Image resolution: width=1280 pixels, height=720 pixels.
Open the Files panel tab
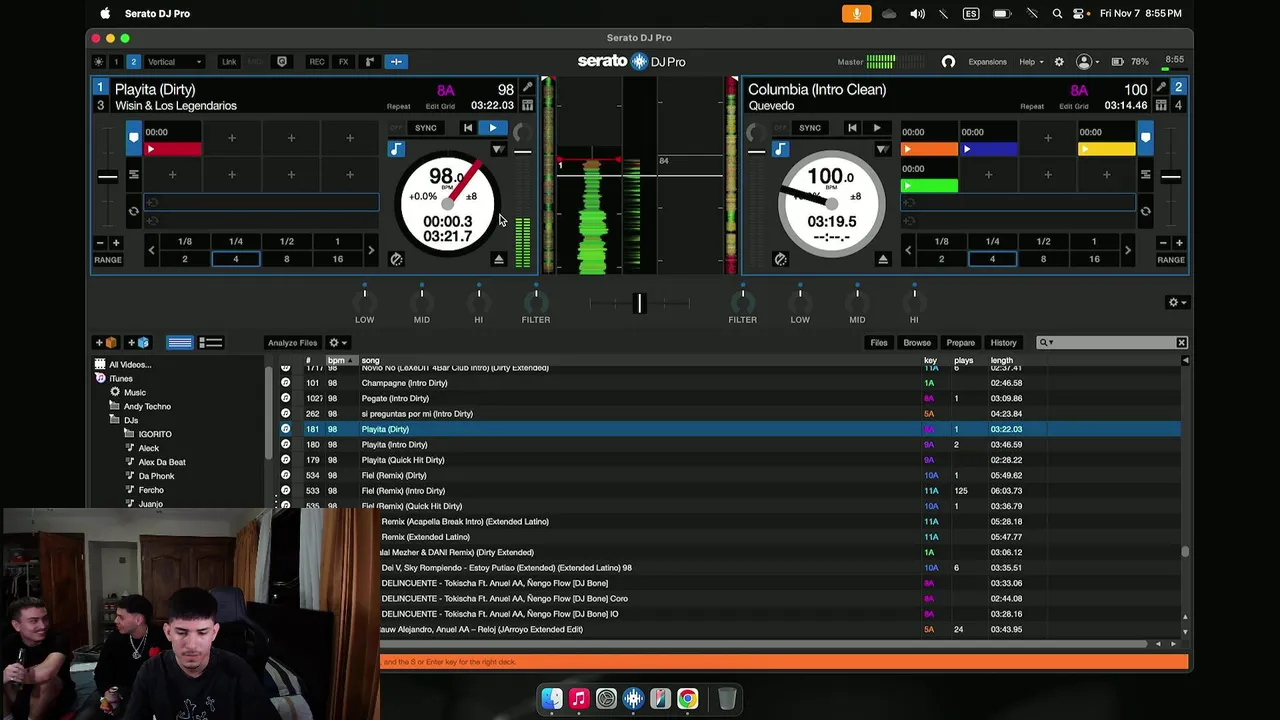click(879, 343)
